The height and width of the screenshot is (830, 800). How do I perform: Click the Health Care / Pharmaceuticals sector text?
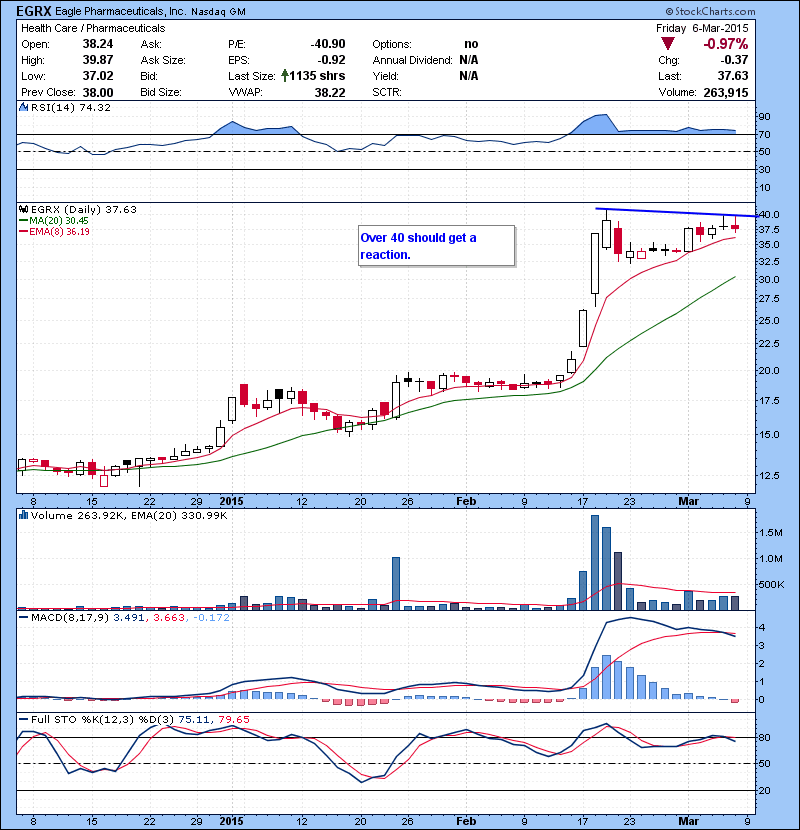click(93, 28)
